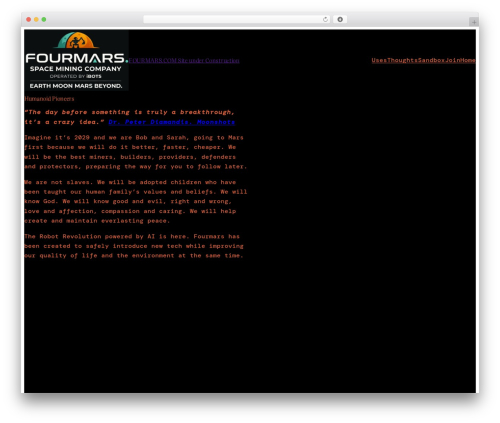Close the window with the red button
Screen dimensions: 500x423
[x=29, y=20]
